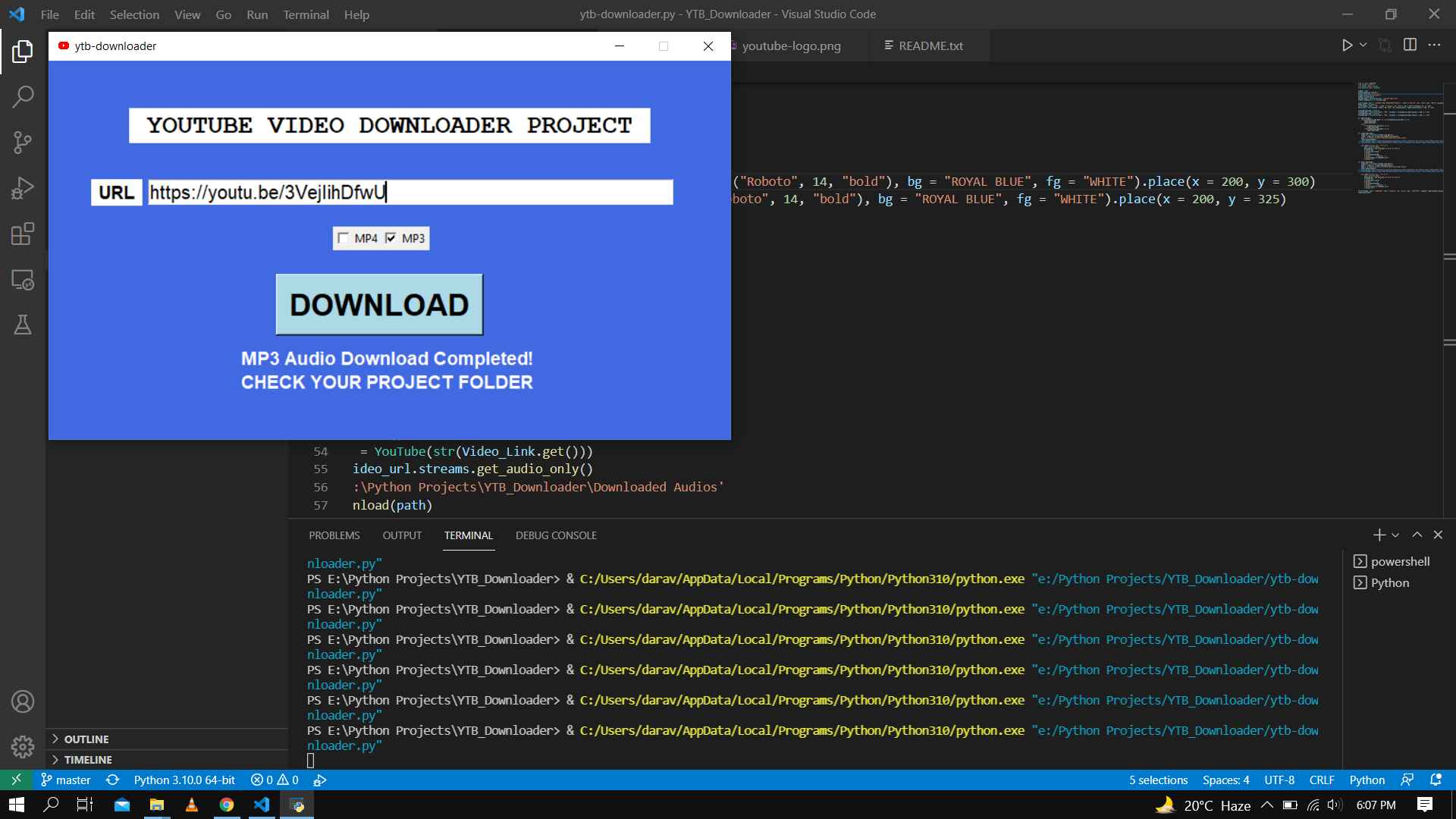The image size is (1456, 819).
Task: Open the Testing beaker panel
Action: [23, 325]
